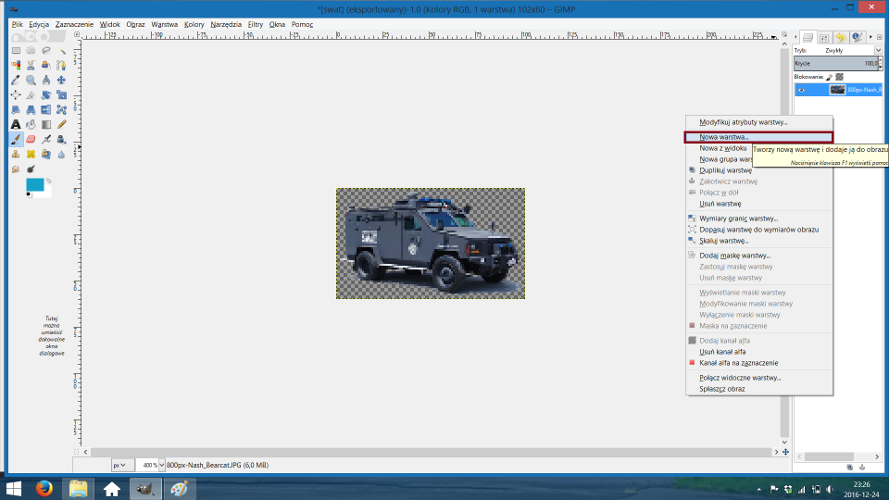Select the Free Select lasso tool
This screenshot has height=500, width=889.
click(x=46, y=50)
